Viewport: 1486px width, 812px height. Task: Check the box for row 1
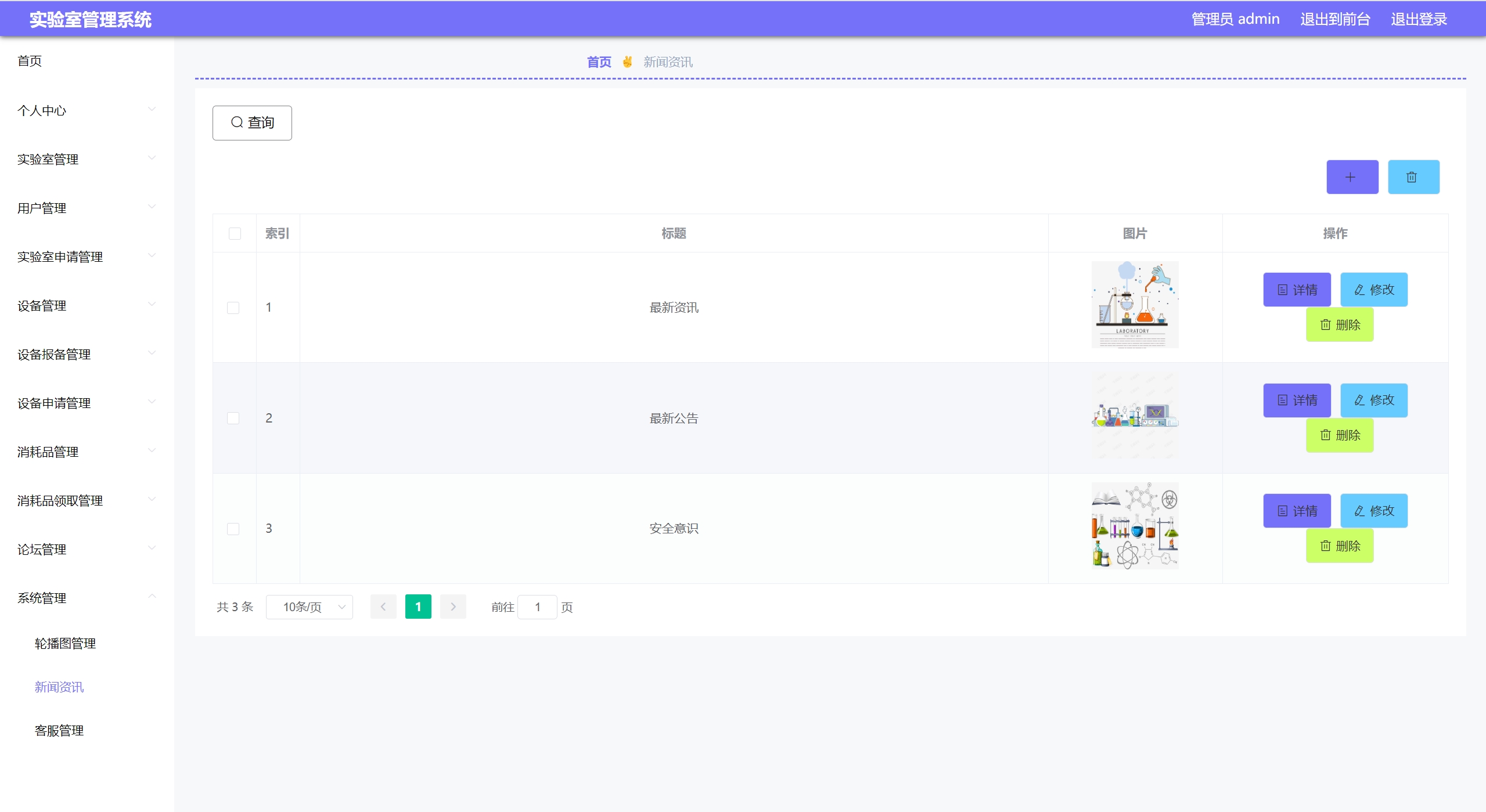coord(233,308)
